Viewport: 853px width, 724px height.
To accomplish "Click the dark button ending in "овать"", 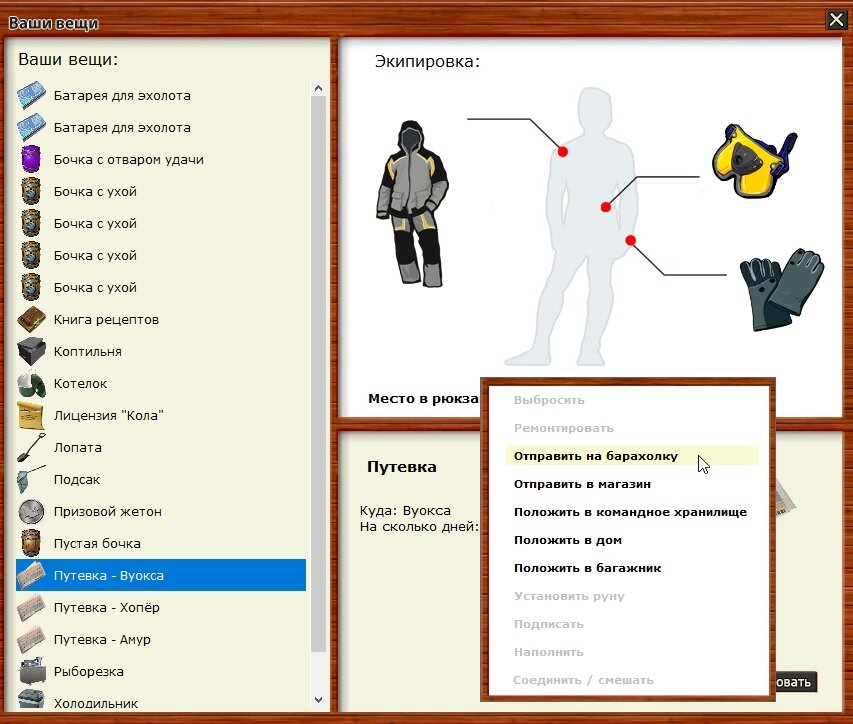I will [x=795, y=682].
